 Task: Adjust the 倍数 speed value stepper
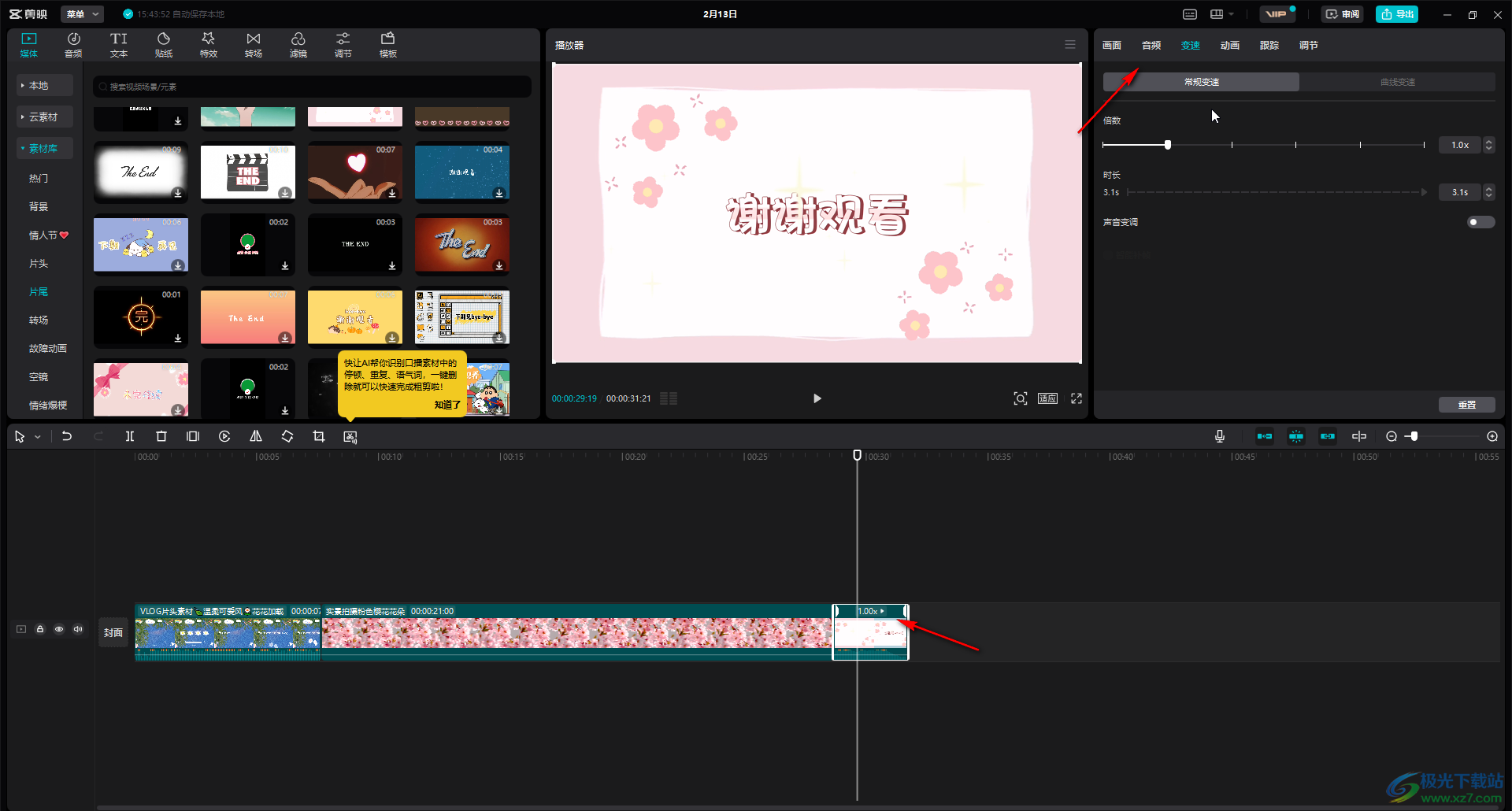coord(1488,145)
